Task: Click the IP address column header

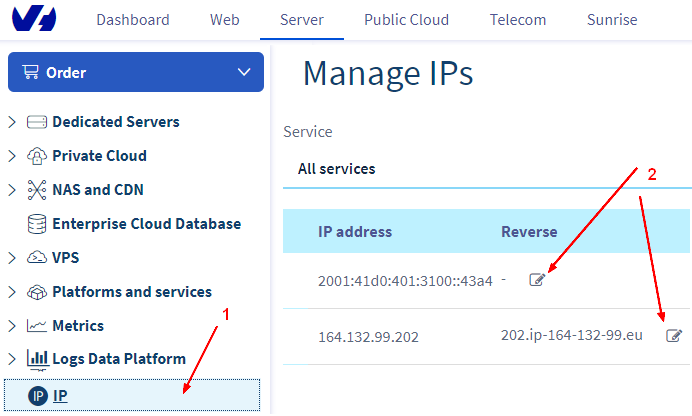Action: (x=355, y=232)
